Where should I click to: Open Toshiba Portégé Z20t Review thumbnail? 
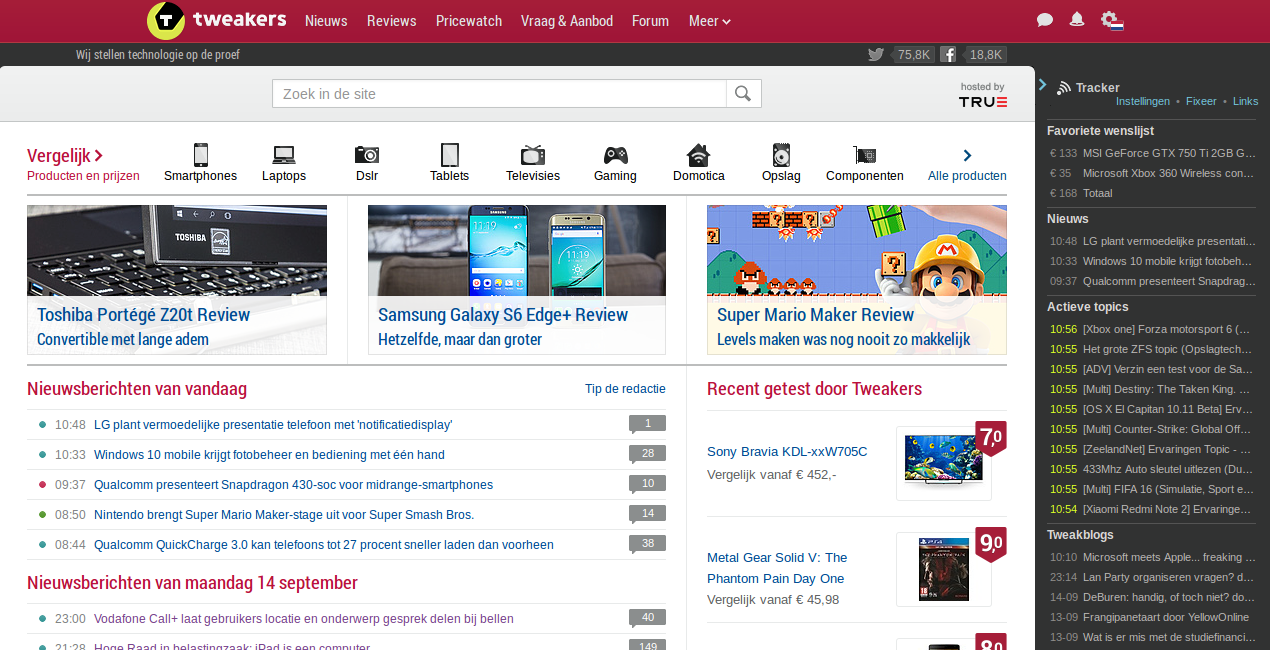click(x=177, y=279)
